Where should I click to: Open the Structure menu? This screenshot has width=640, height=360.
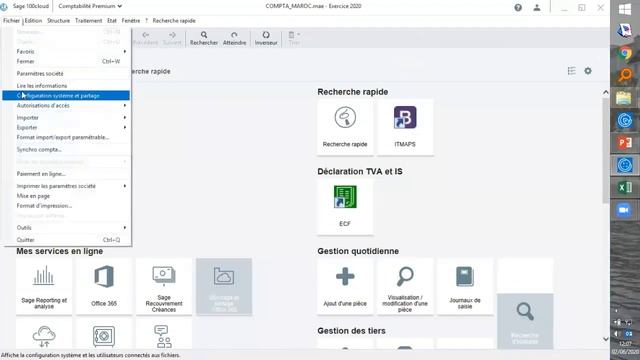click(x=58, y=20)
